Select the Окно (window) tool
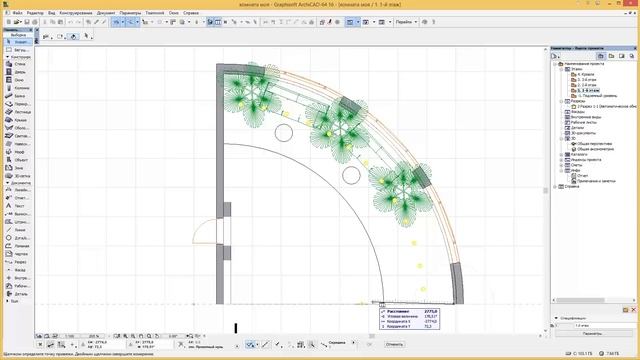This screenshot has width=640, height=360. point(17,80)
